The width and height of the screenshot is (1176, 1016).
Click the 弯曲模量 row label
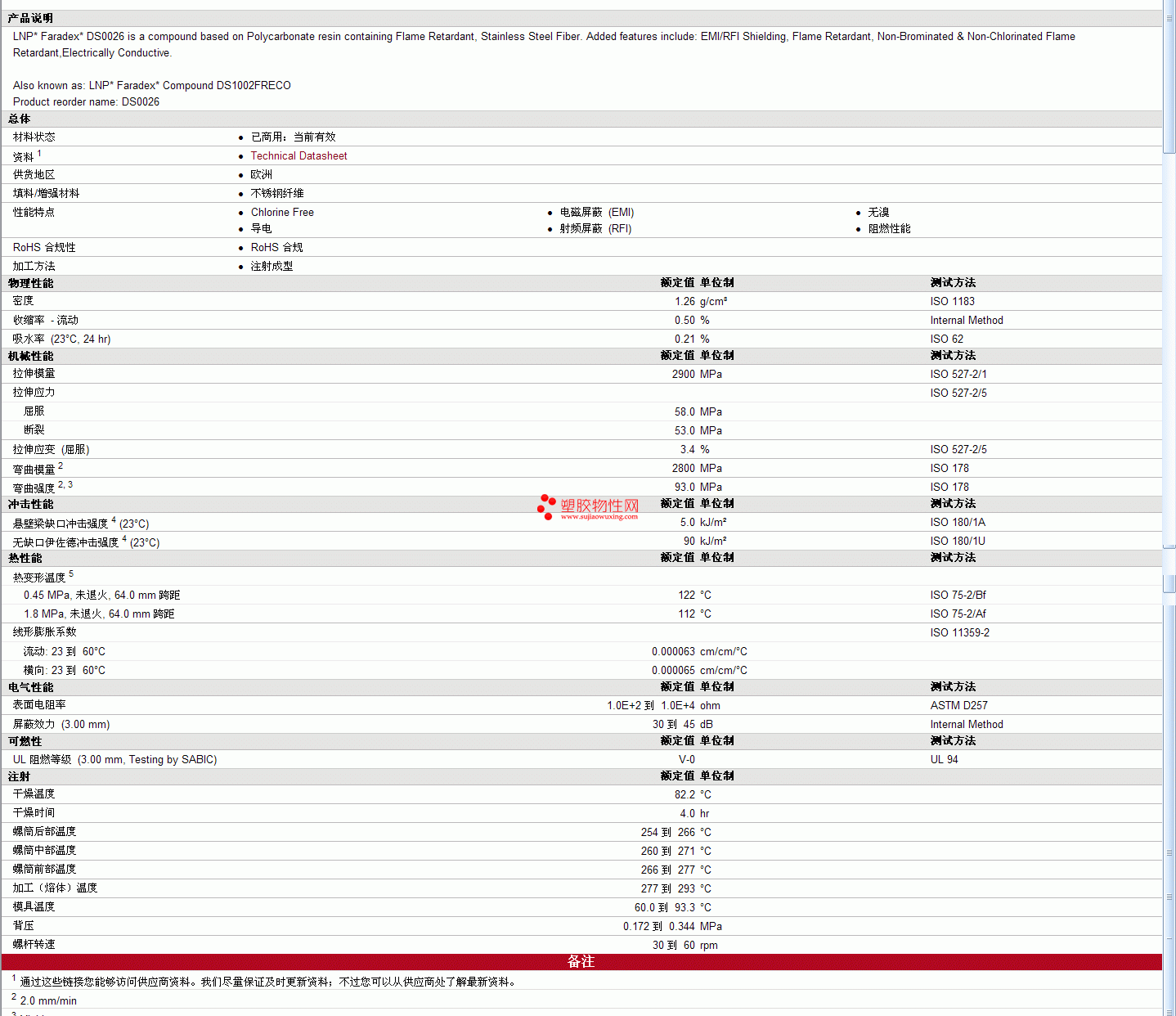coord(34,469)
